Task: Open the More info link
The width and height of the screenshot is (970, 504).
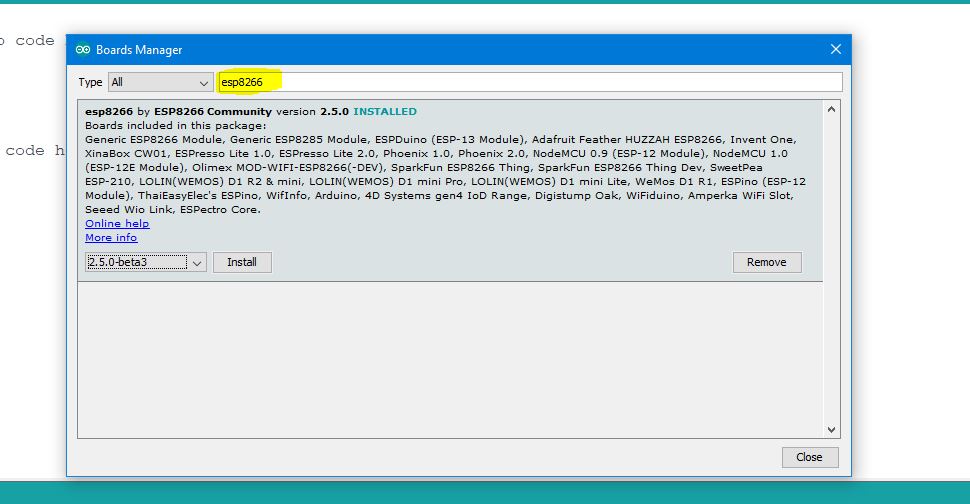Action: [111, 237]
